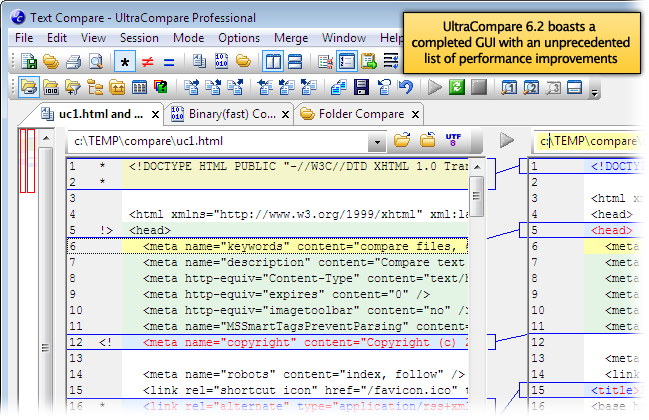
Task: Click line 12 meta name="copyright" text
Action: (305, 343)
